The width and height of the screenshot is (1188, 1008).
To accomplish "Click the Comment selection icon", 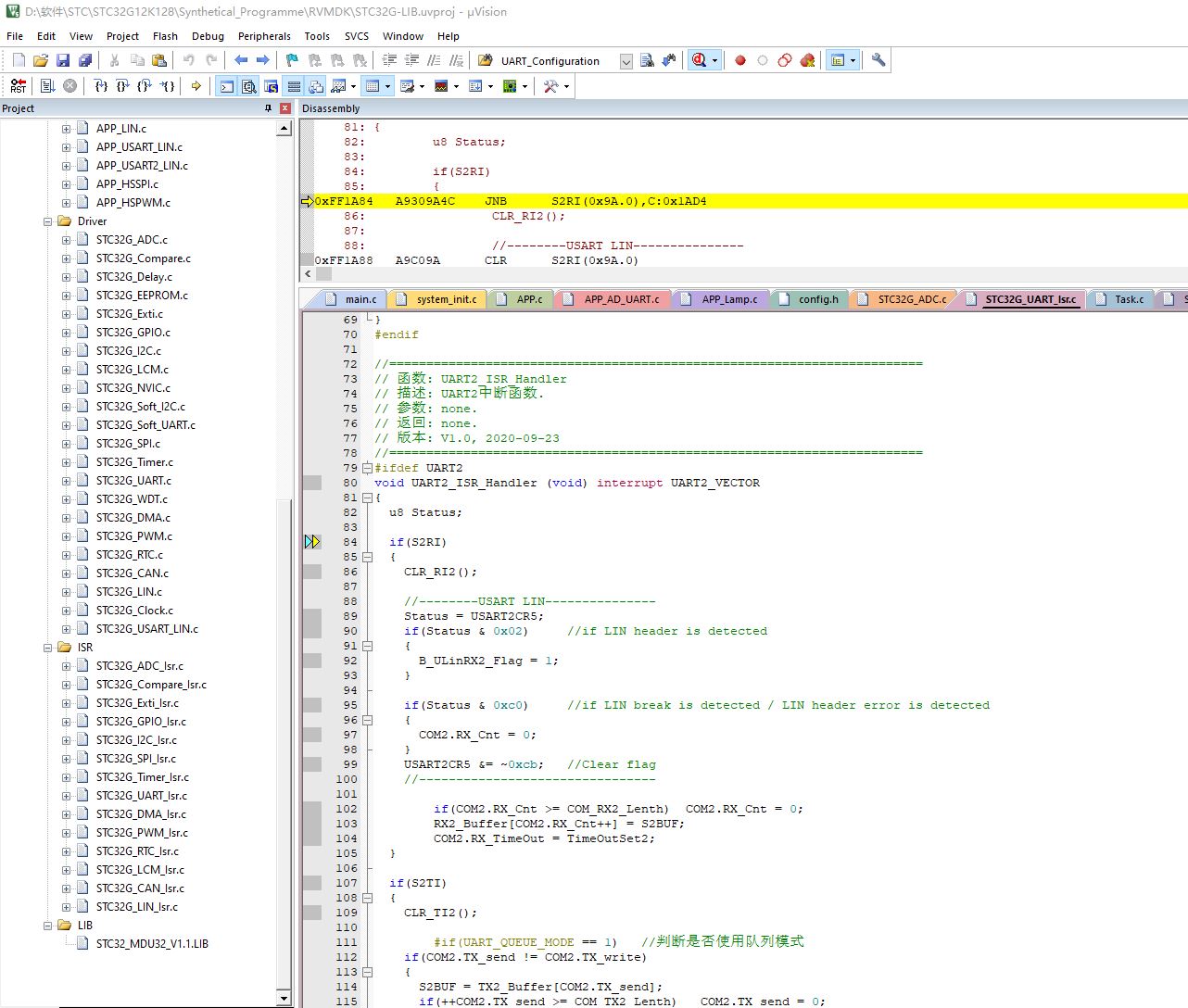I will [x=434, y=60].
